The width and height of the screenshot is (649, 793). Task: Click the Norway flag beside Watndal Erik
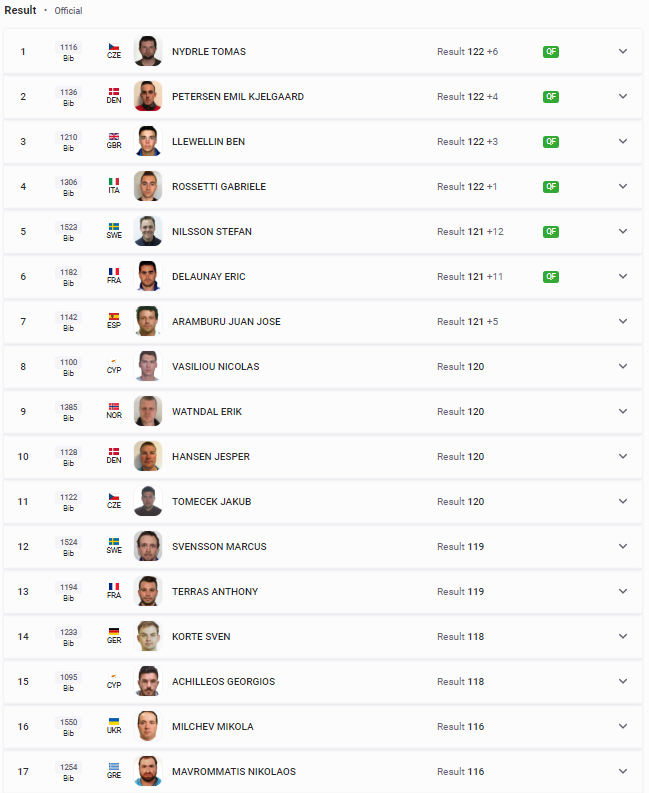(114, 407)
